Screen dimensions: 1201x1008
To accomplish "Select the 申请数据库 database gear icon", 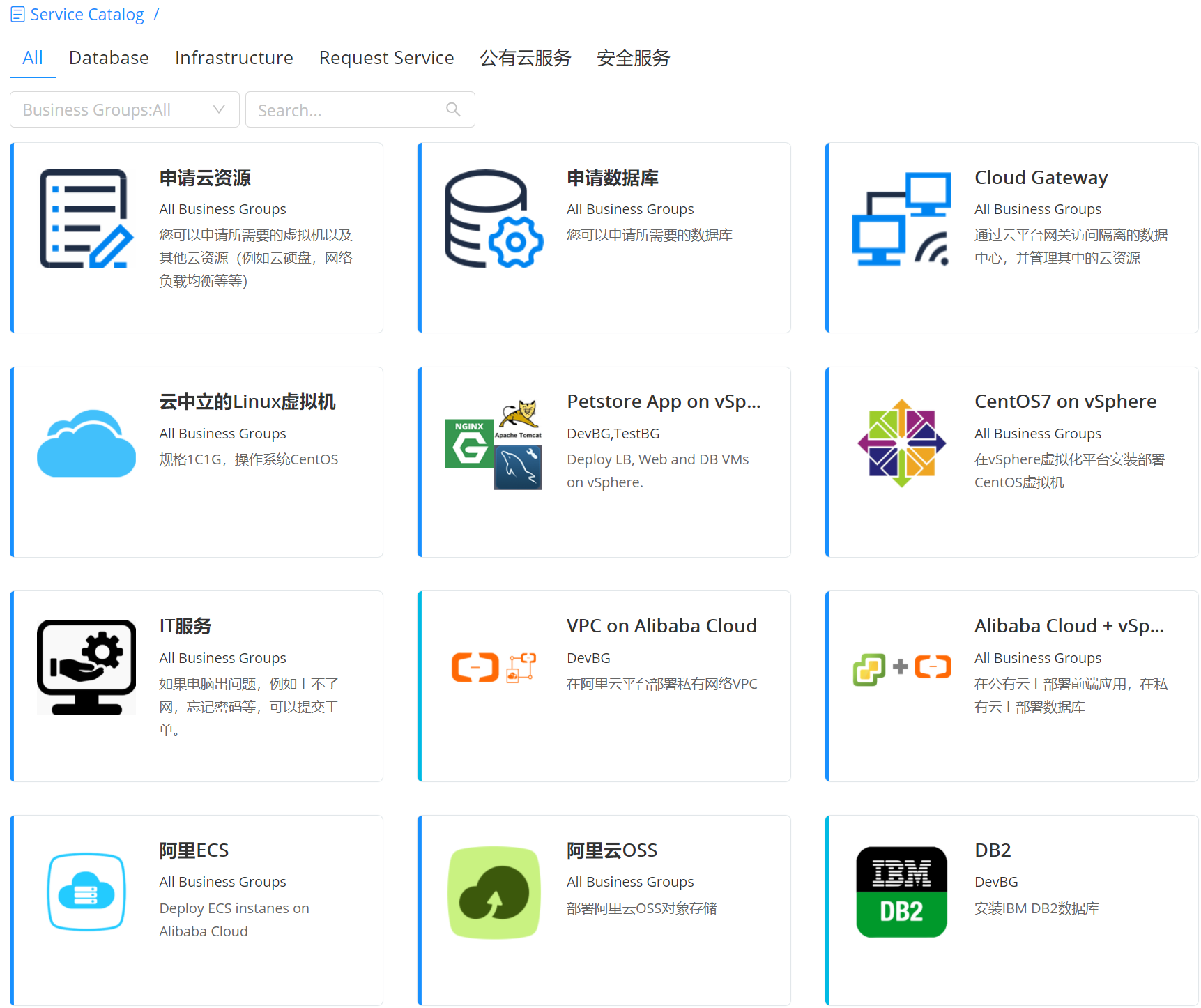I will coord(494,218).
